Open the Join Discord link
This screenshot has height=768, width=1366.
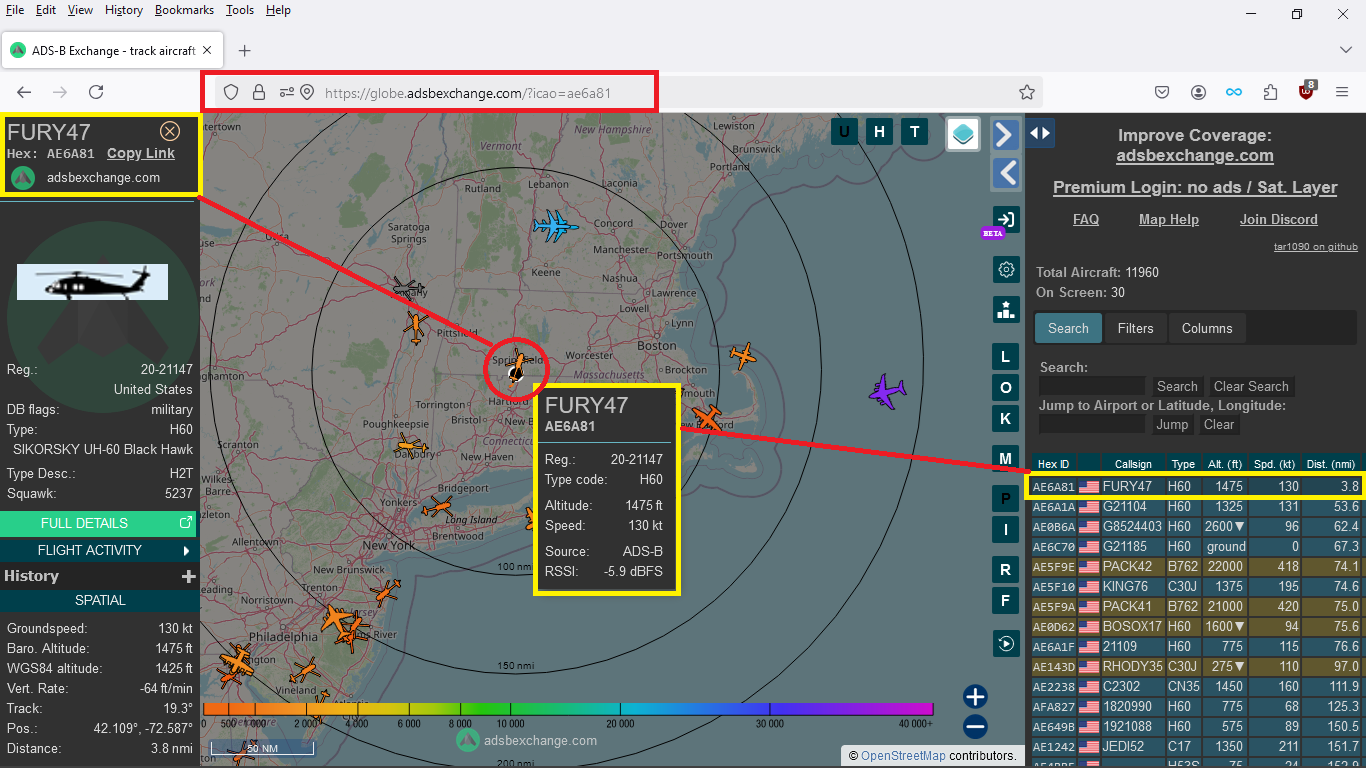coord(1279,219)
